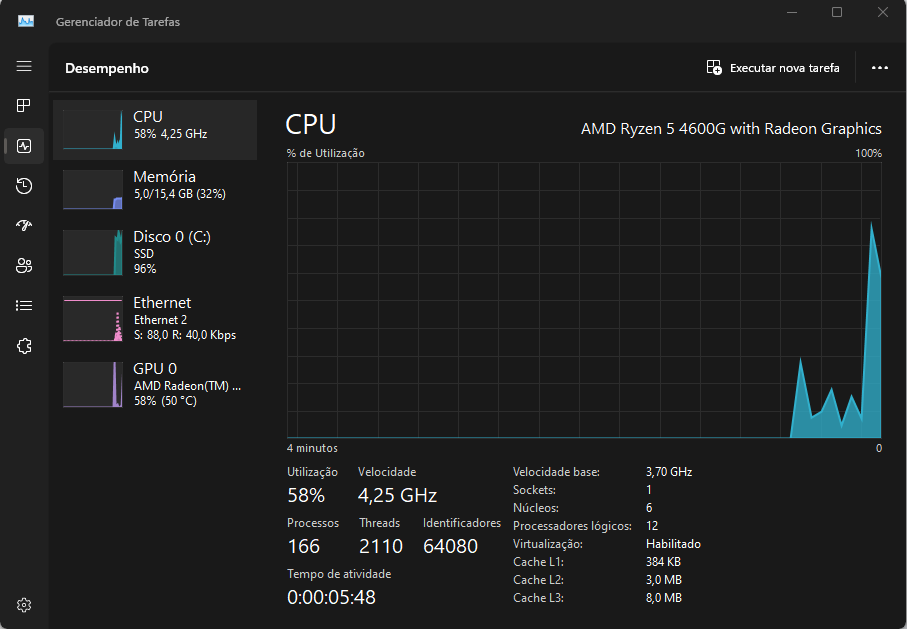Click the Gerenciador de Tarefas window title
The width and height of the screenshot is (907, 629).
click(x=118, y=22)
